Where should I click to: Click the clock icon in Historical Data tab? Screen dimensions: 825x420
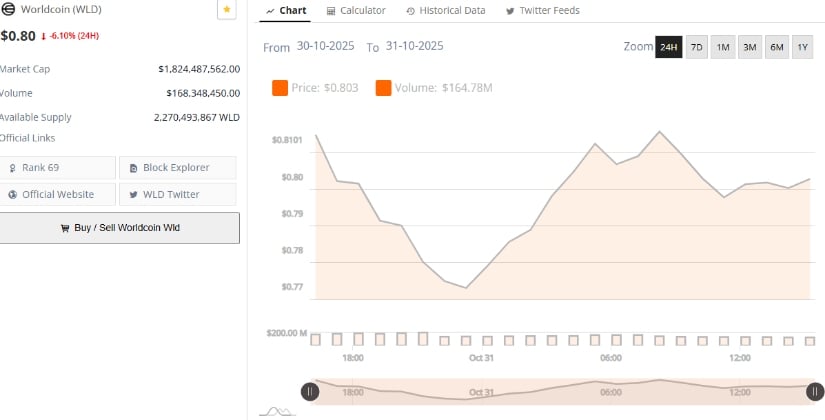click(x=410, y=11)
